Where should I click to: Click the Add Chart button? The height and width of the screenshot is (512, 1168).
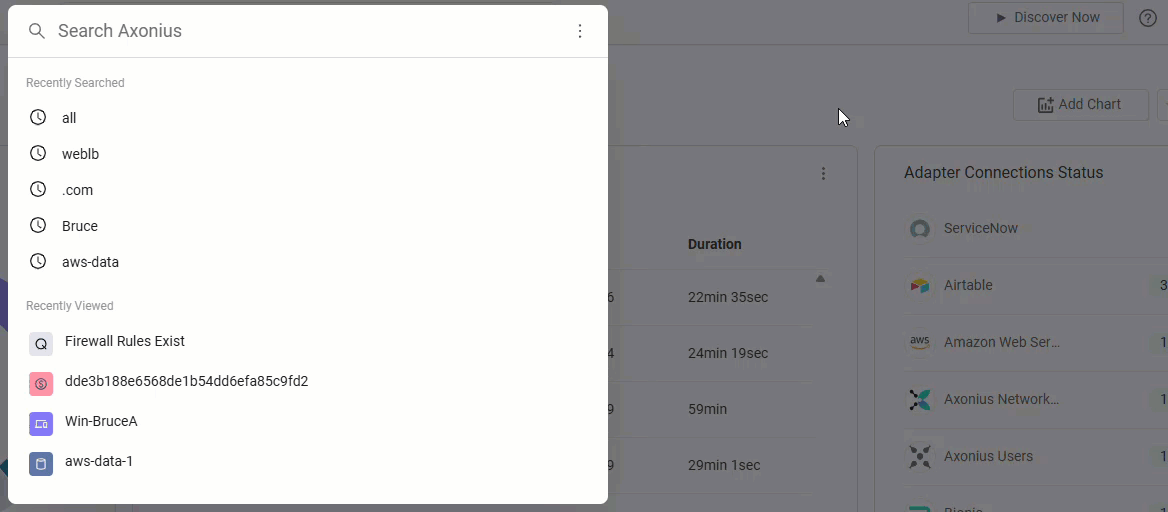(x=1081, y=104)
